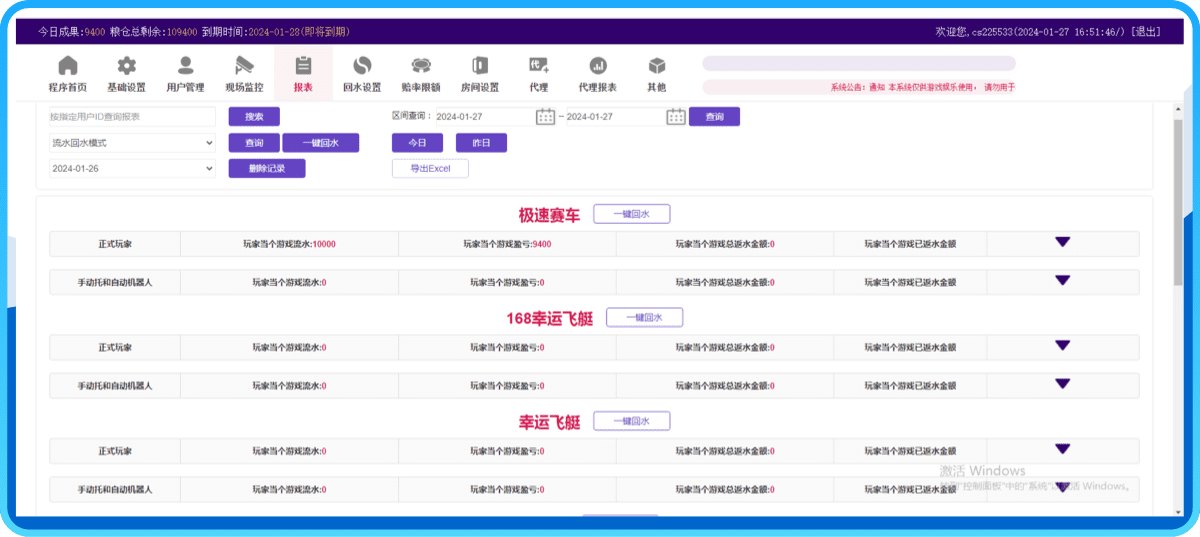Open 房间设置 door icon

(x=480, y=67)
